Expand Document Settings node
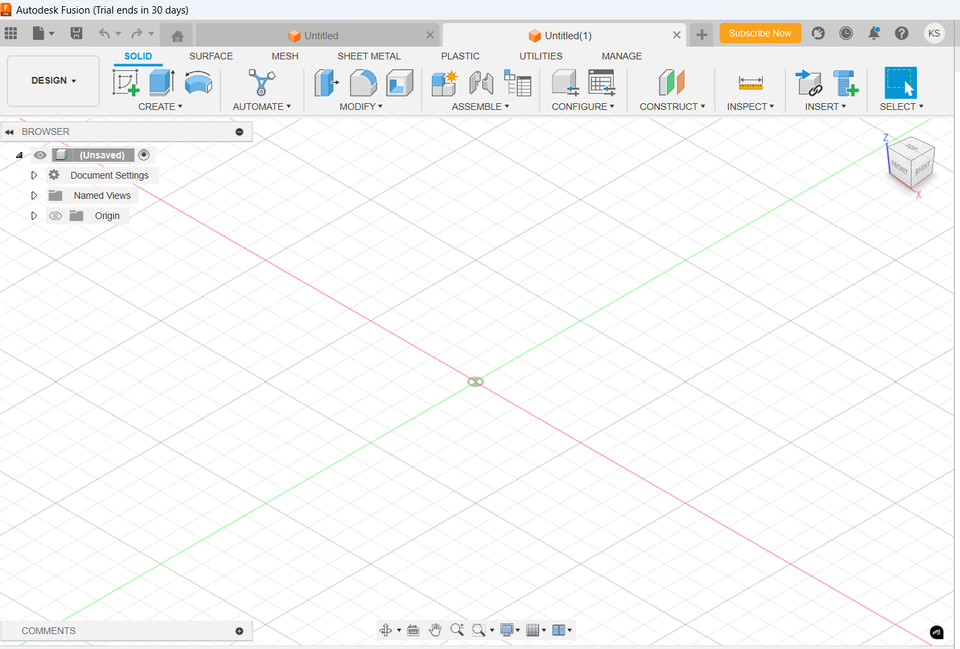 (34, 176)
